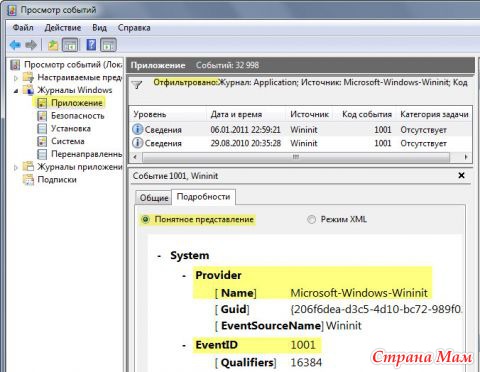Open the Действие menu

pyautogui.click(x=63, y=28)
